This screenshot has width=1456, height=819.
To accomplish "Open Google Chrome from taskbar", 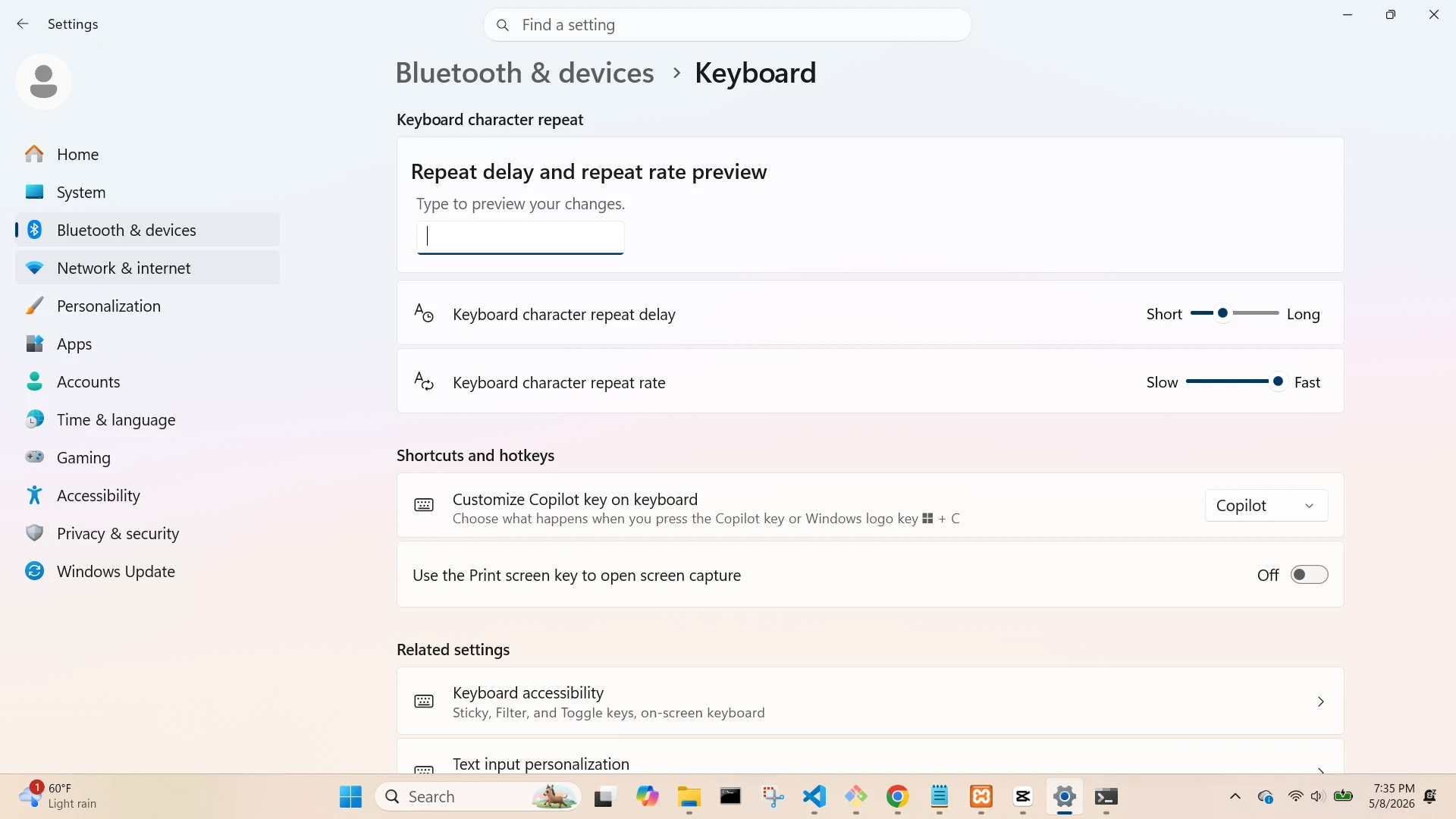I will pyautogui.click(x=898, y=796).
